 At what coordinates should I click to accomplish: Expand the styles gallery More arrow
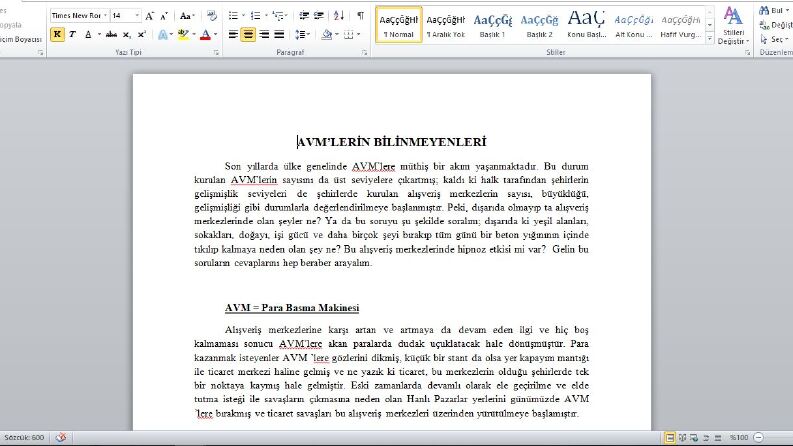[x=710, y=38]
